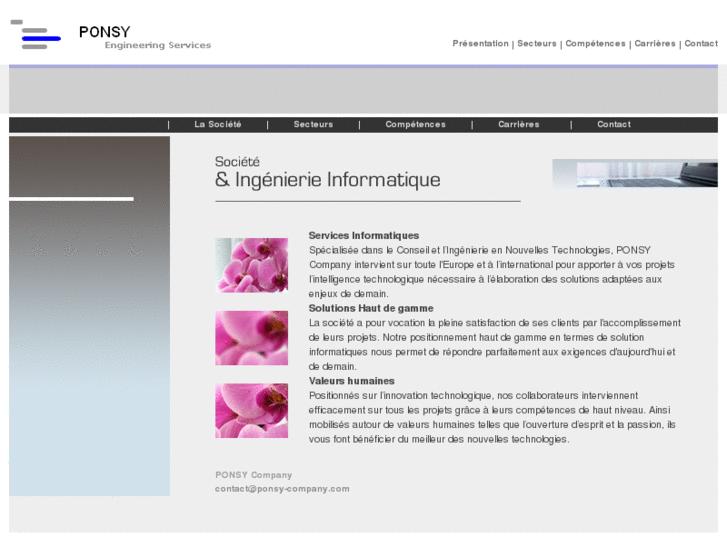Click the PONSY logo icon
Viewport: 727px width, 545px height.
(36, 34)
